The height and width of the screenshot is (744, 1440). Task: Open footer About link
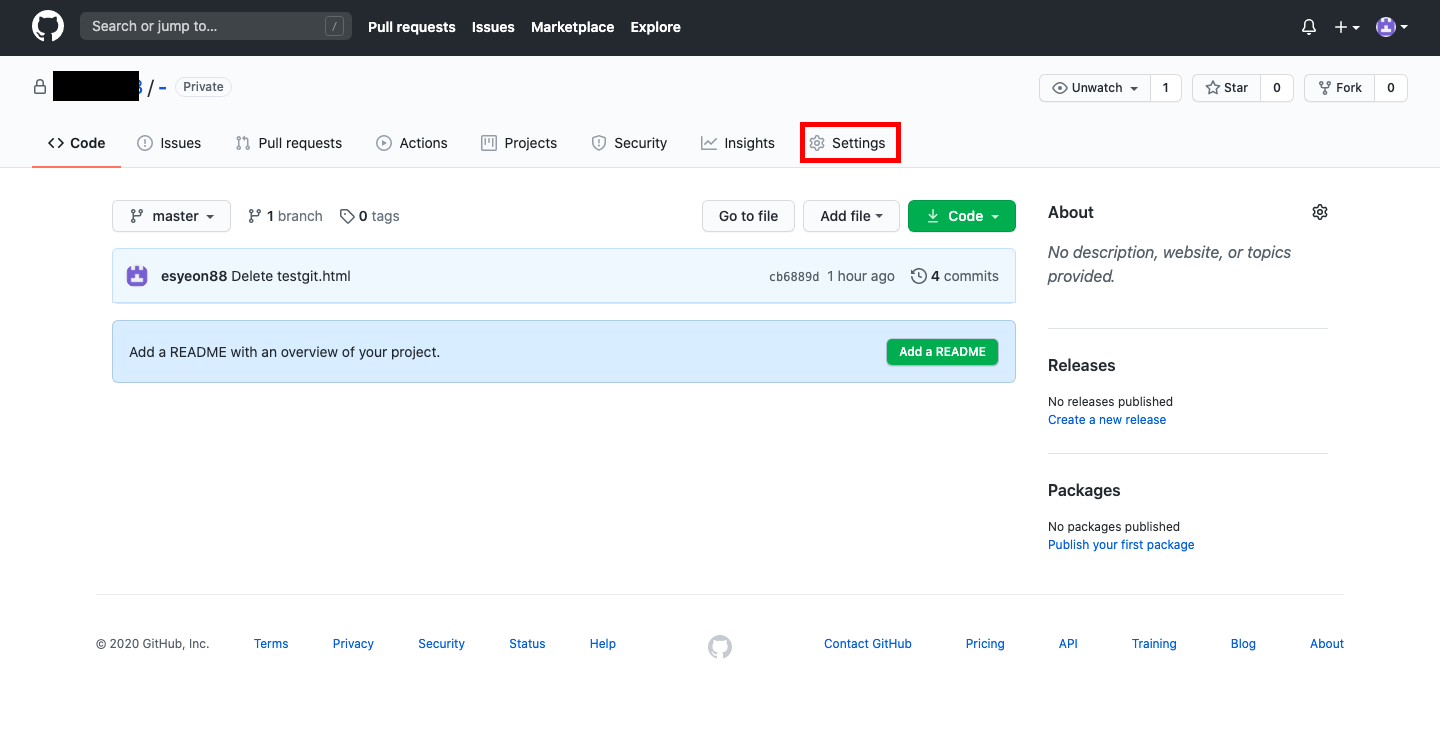pos(1327,644)
